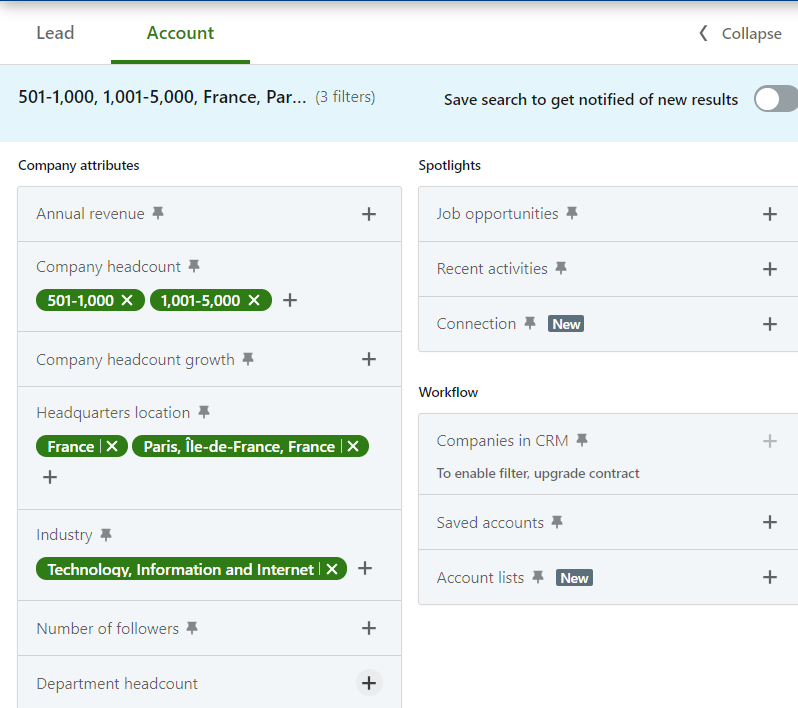Expand the Department headcount filter

pyautogui.click(x=369, y=683)
